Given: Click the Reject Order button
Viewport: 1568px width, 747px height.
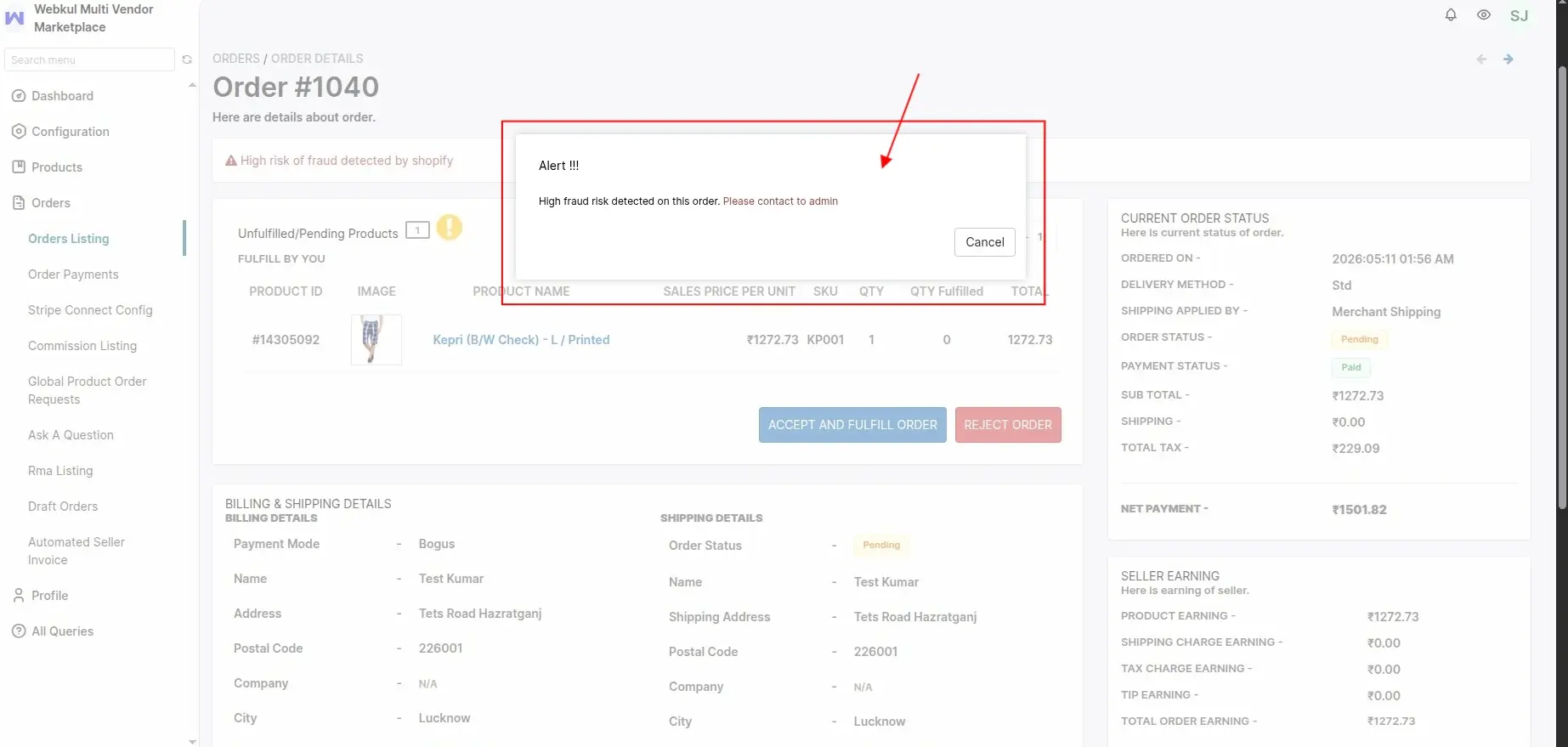Looking at the screenshot, I should click(1008, 425).
